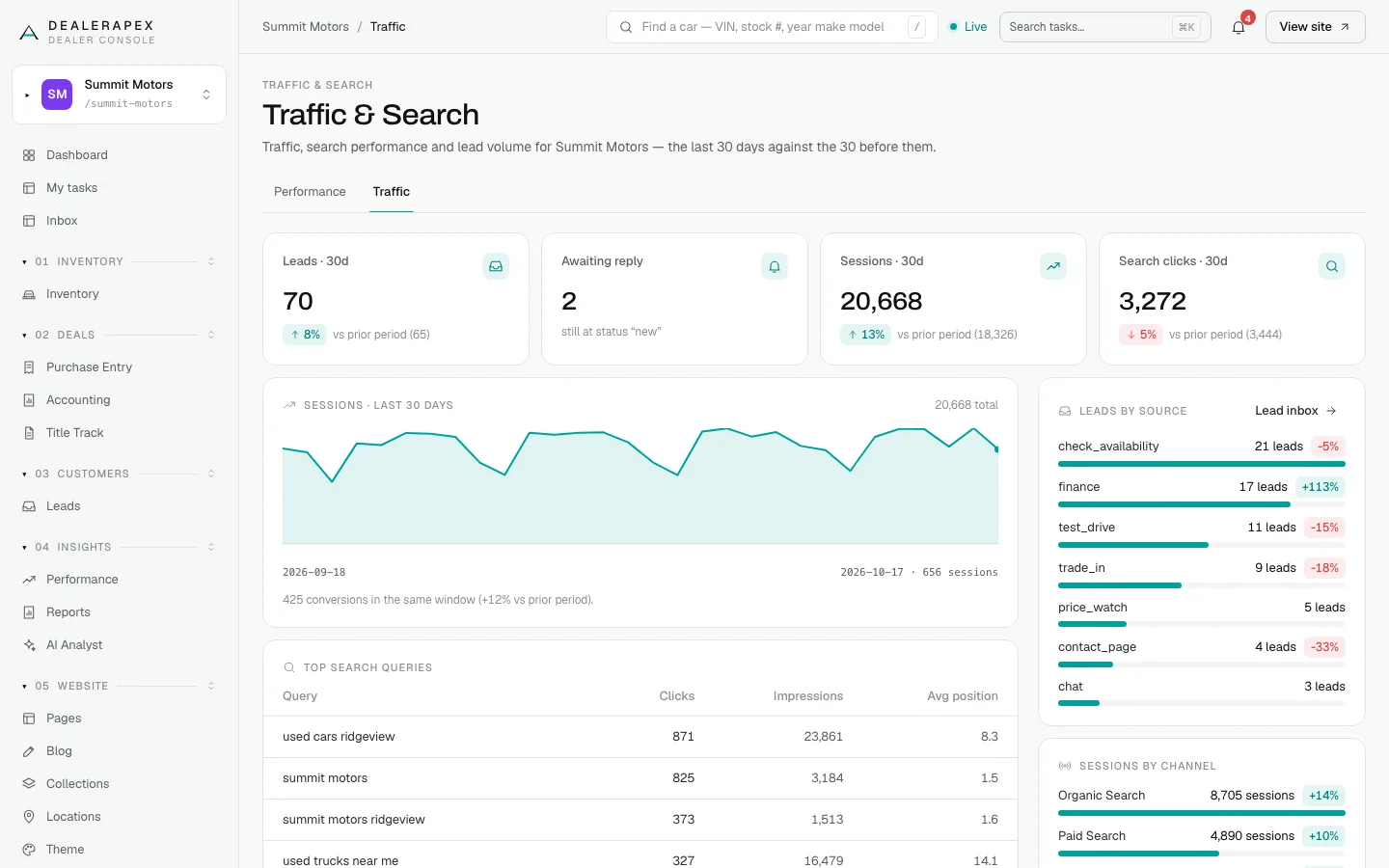This screenshot has height=868, width=1389.
Task: Click the Awaiting reply bell icon
Action: coord(775,266)
